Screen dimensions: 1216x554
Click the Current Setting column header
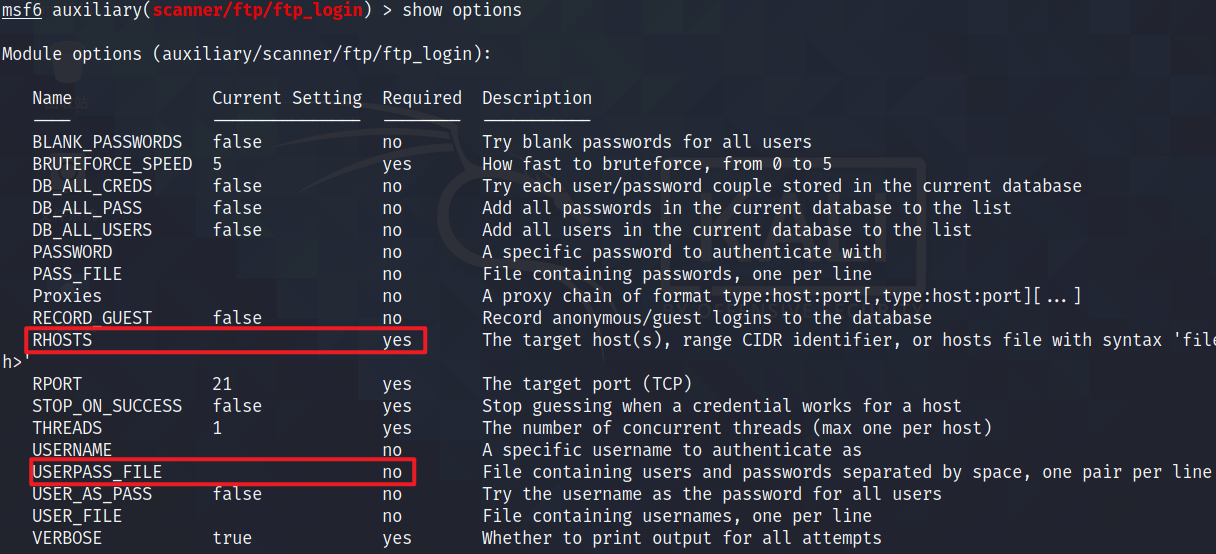pyautogui.click(x=287, y=98)
